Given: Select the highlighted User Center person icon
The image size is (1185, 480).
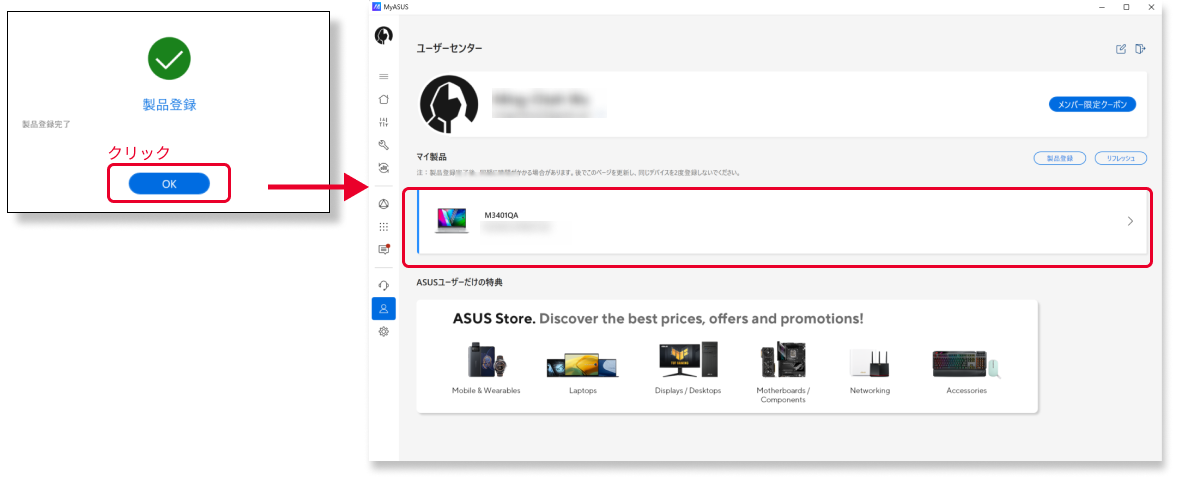Looking at the screenshot, I should point(383,308).
